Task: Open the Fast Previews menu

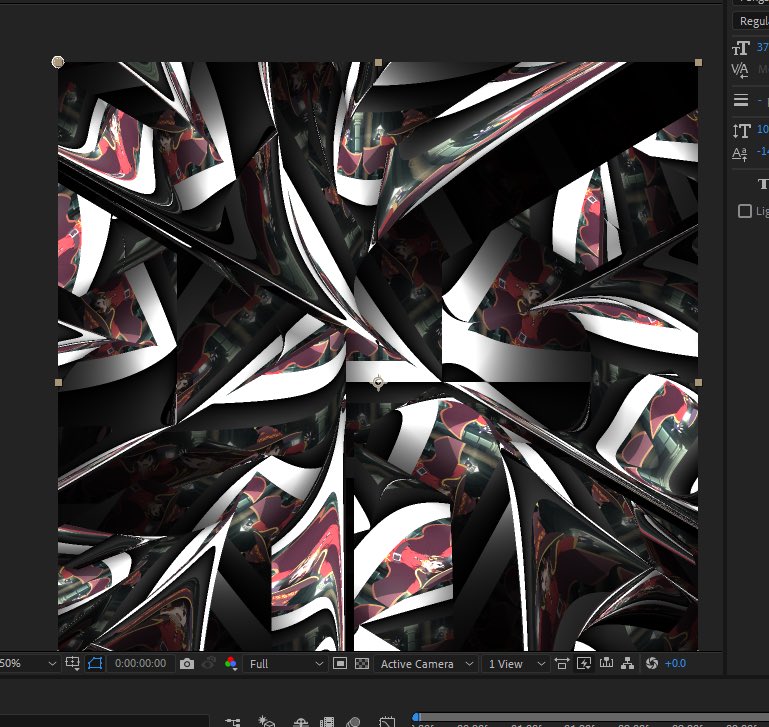Action: [584, 664]
